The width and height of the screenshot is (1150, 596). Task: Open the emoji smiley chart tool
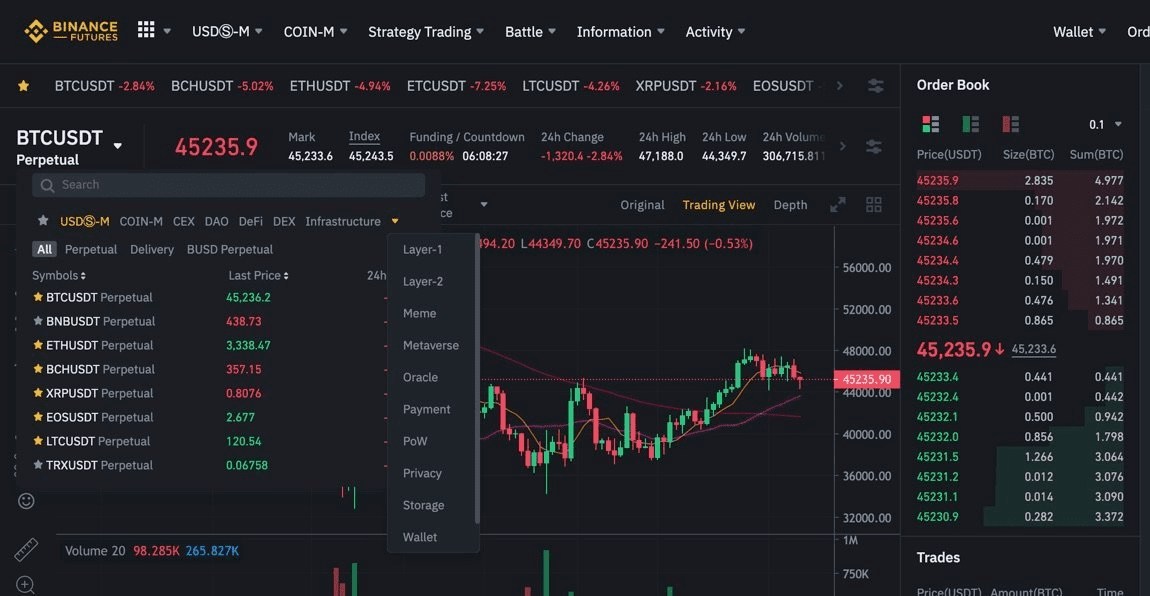[x=26, y=501]
